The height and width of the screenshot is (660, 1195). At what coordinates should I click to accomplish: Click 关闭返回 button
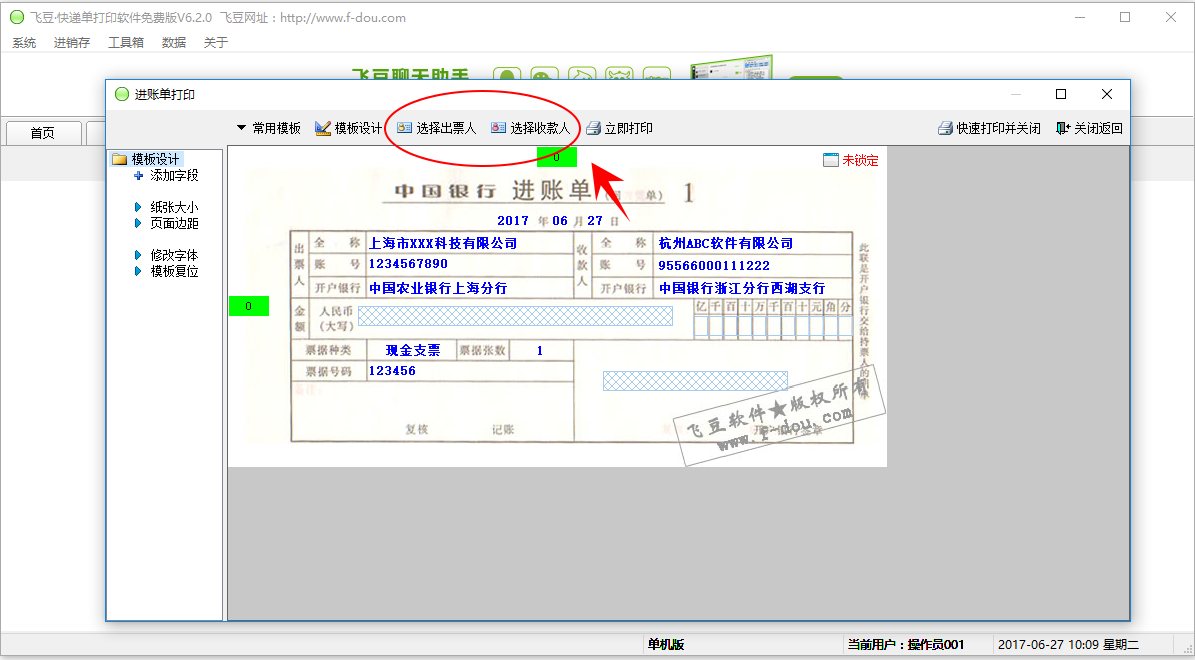[x=1089, y=128]
